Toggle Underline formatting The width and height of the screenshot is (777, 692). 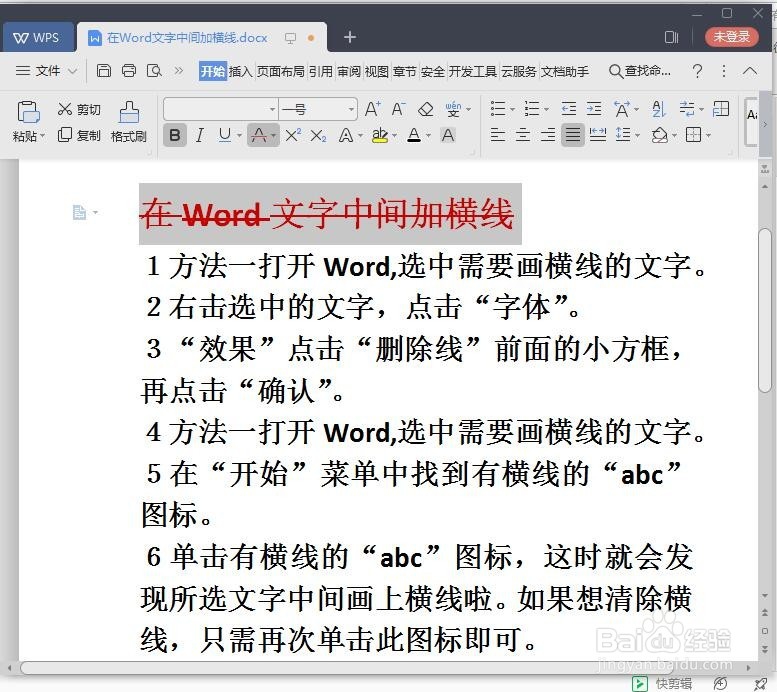click(x=225, y=135)
